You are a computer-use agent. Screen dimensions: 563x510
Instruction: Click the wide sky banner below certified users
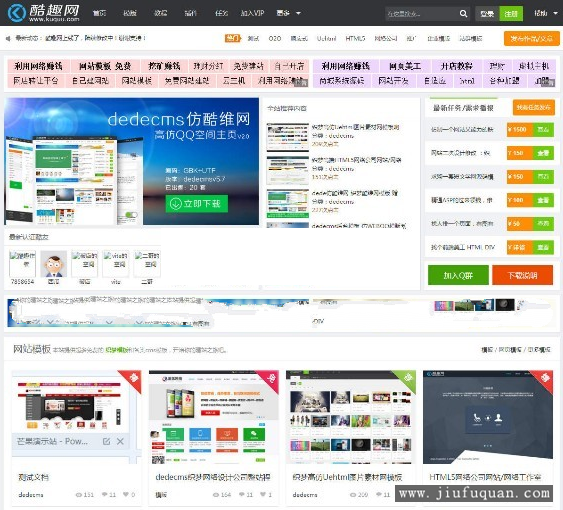tap(158, 312)
